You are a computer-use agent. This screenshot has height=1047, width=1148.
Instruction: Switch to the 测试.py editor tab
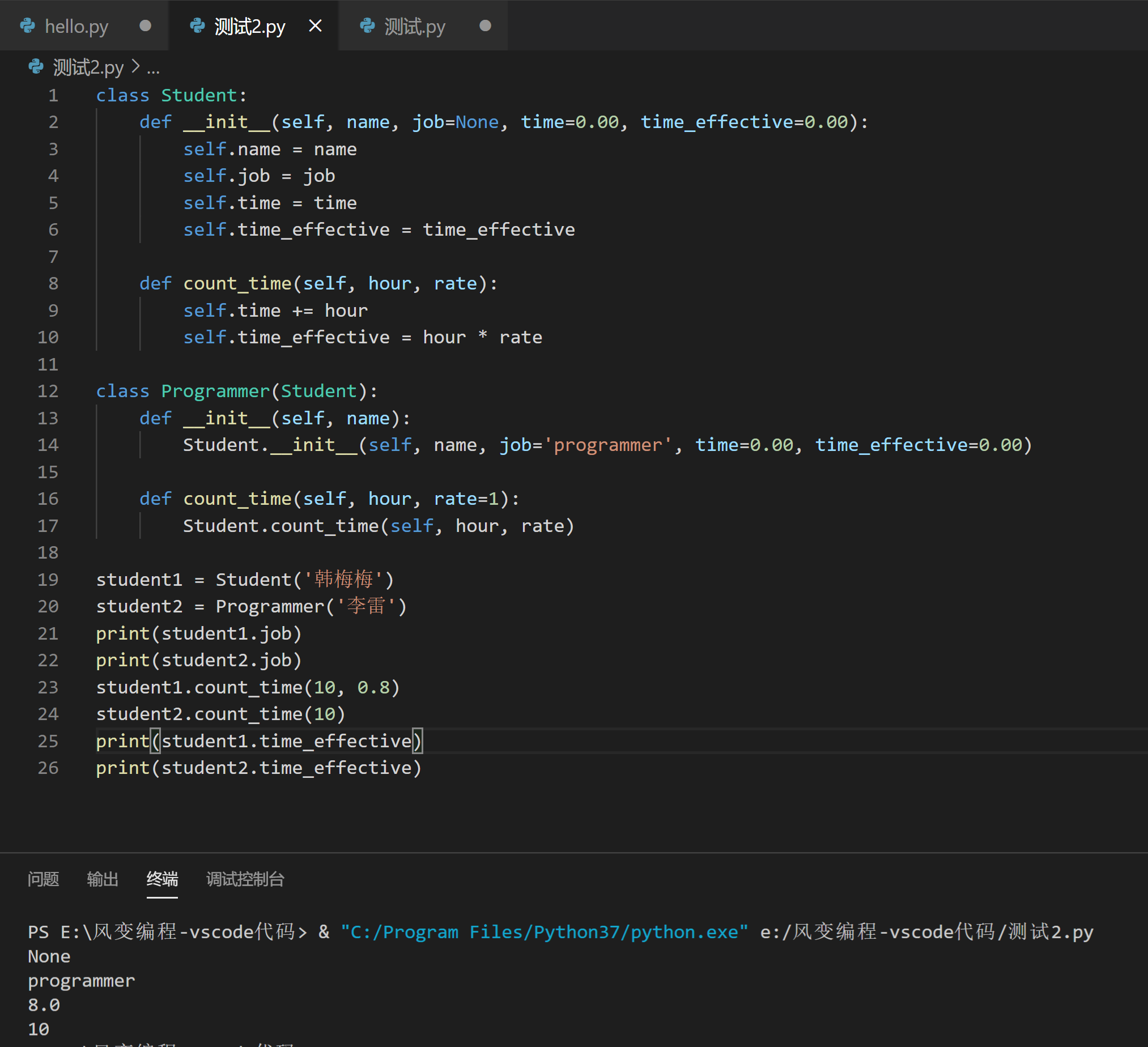(x=423, y=26)
